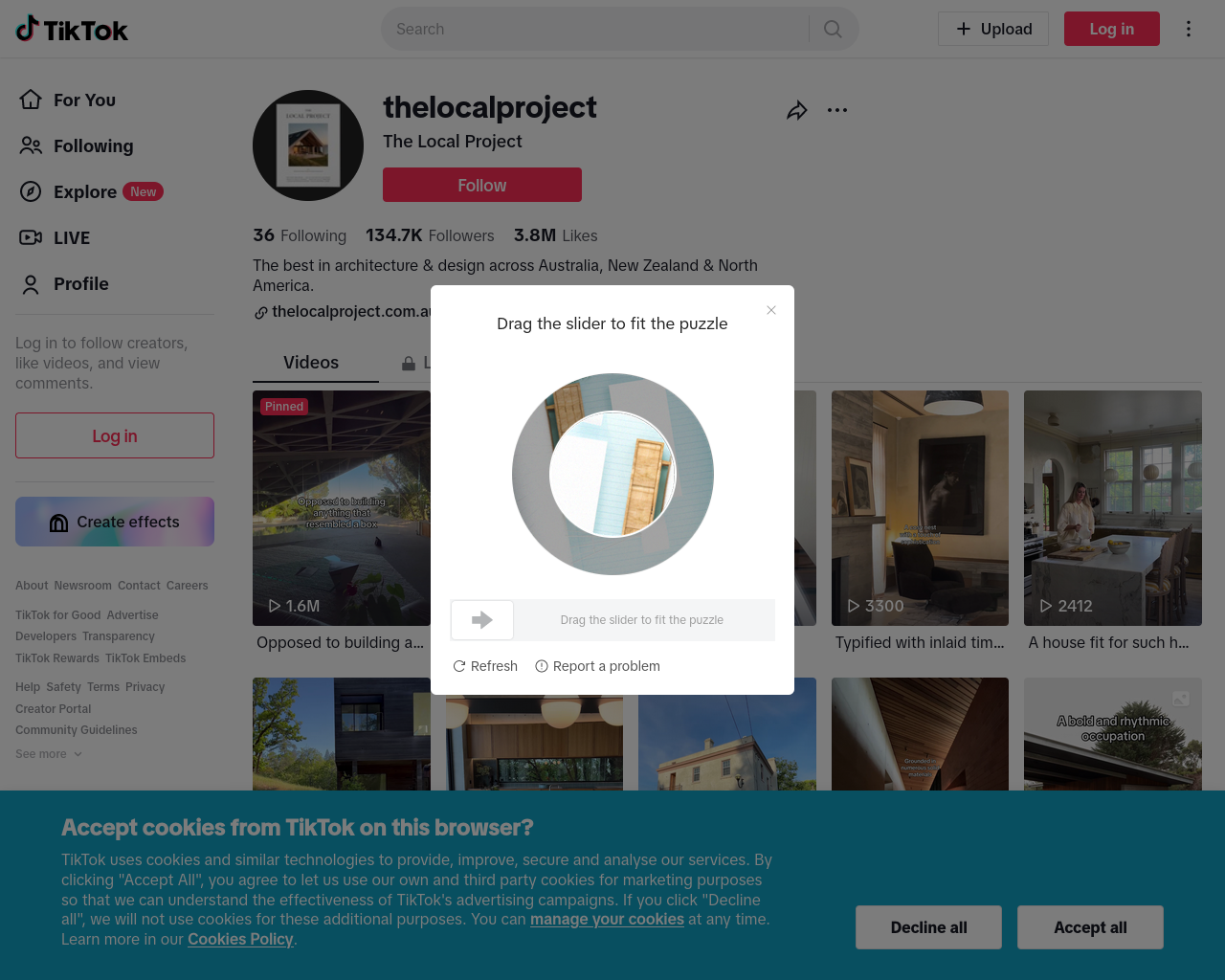Open the video with 3300 views
This screenshot has height=980, width=1225.
pos(920,508)
